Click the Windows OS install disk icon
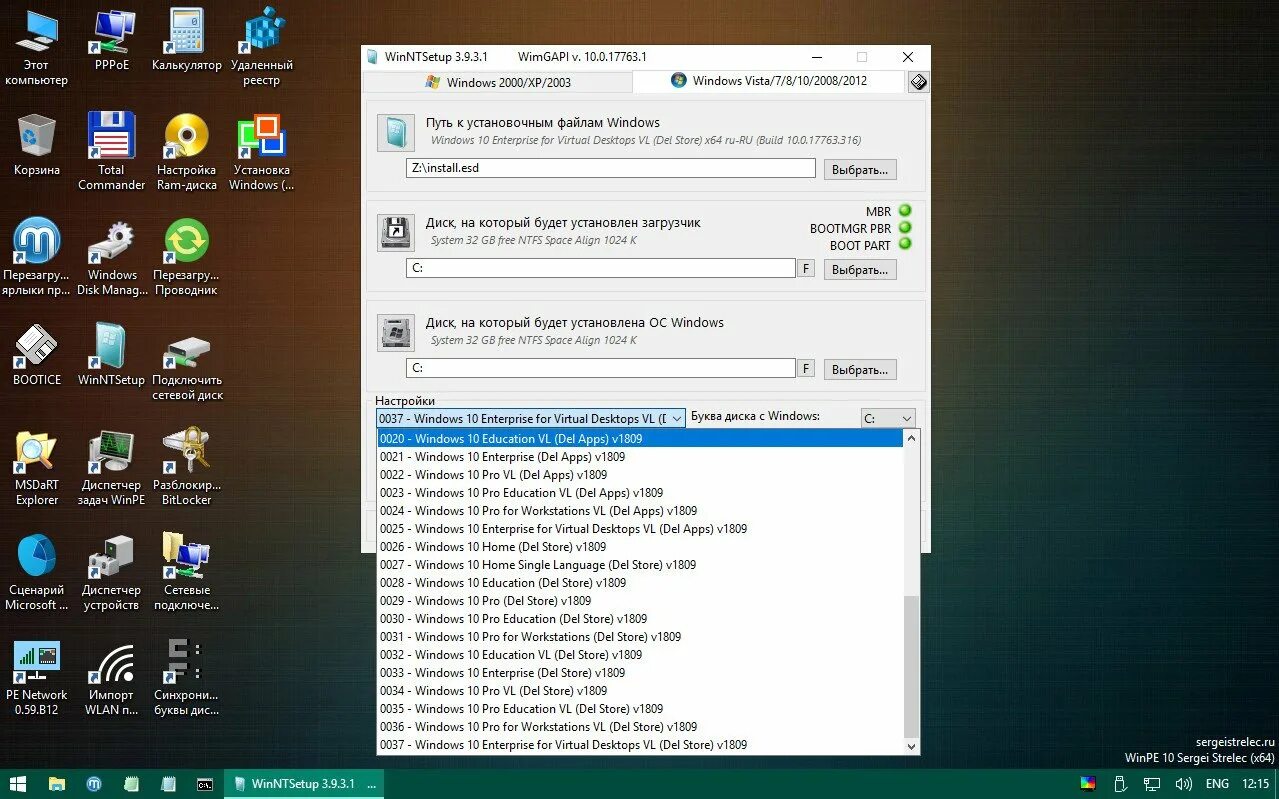 (x=396, y=332)
